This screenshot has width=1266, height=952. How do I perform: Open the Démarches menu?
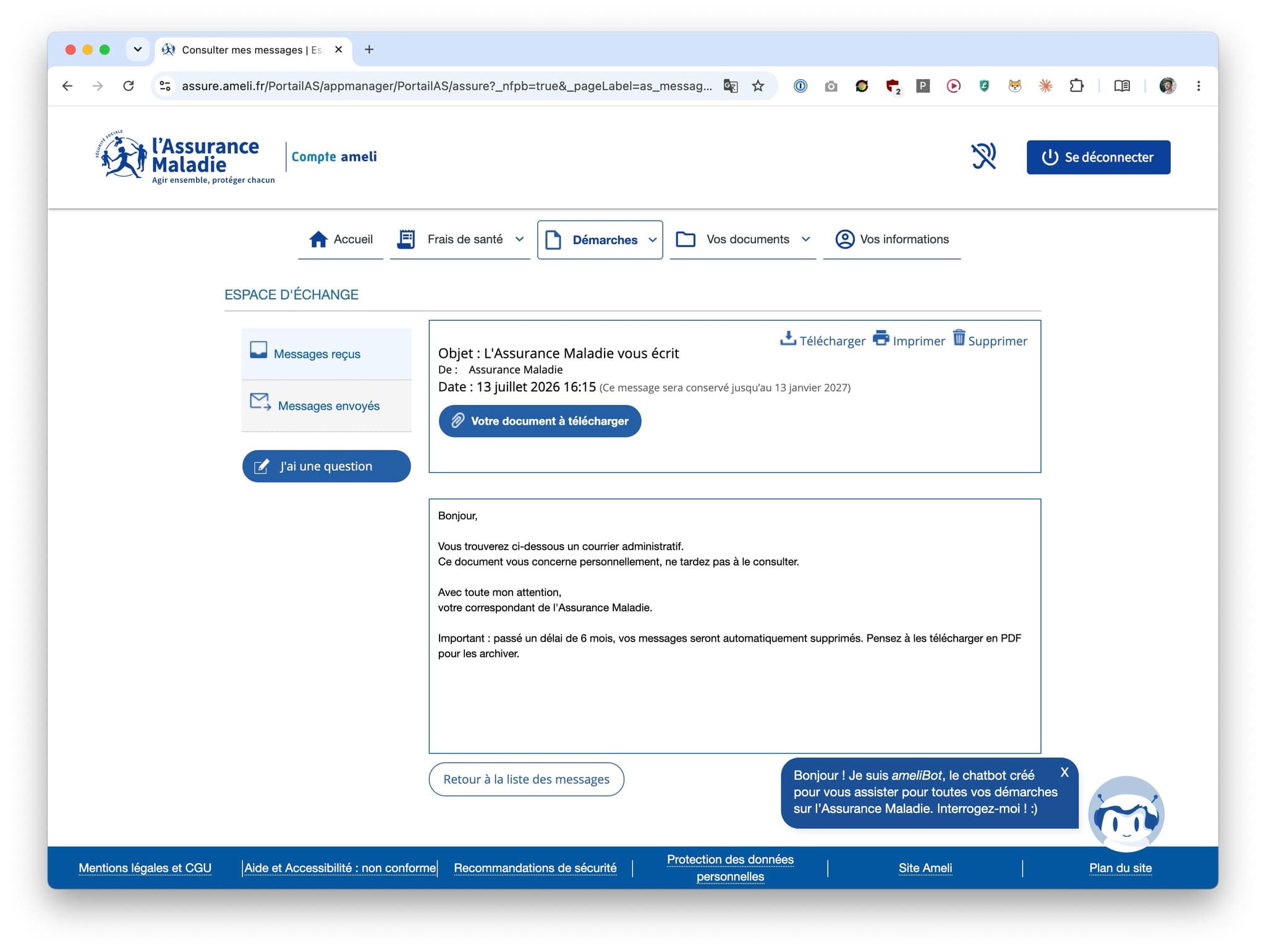point(600,240)
